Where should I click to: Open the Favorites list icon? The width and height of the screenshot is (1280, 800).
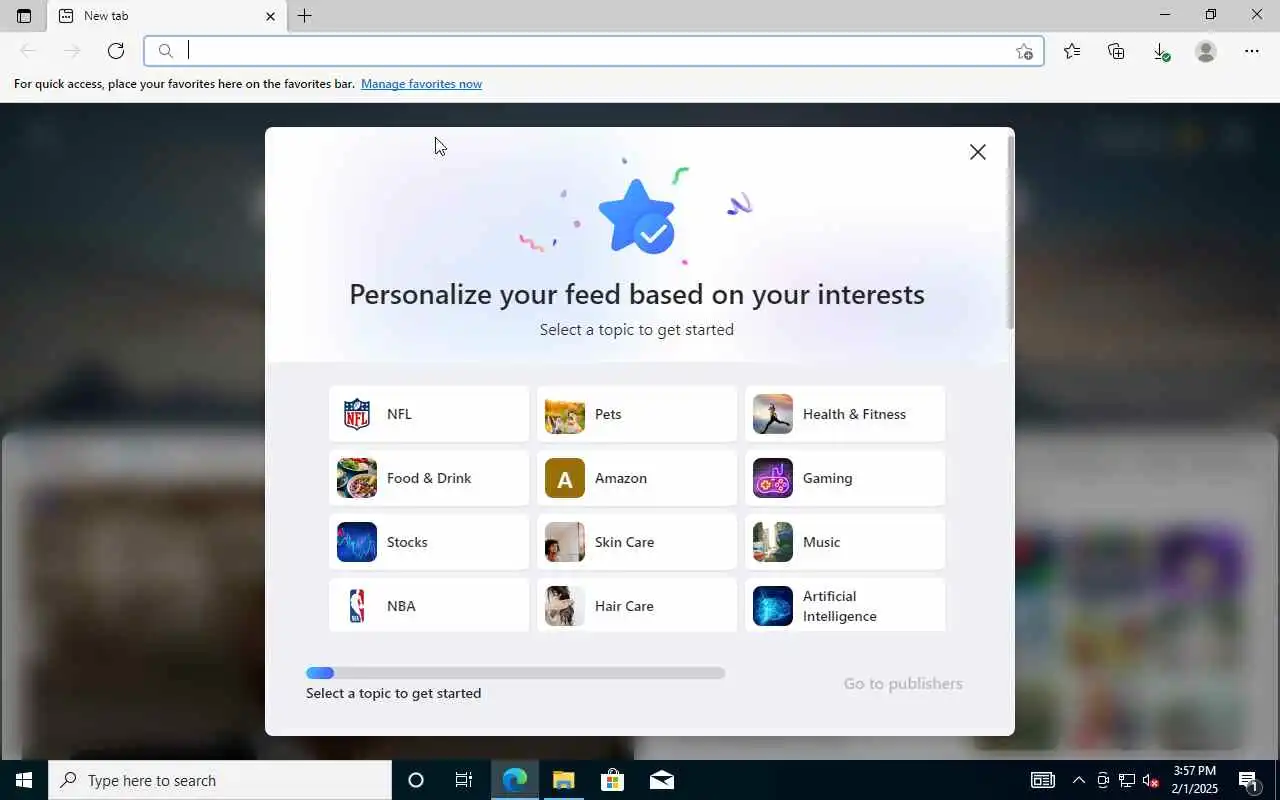pyautogui.click(x=1072, y=51)
